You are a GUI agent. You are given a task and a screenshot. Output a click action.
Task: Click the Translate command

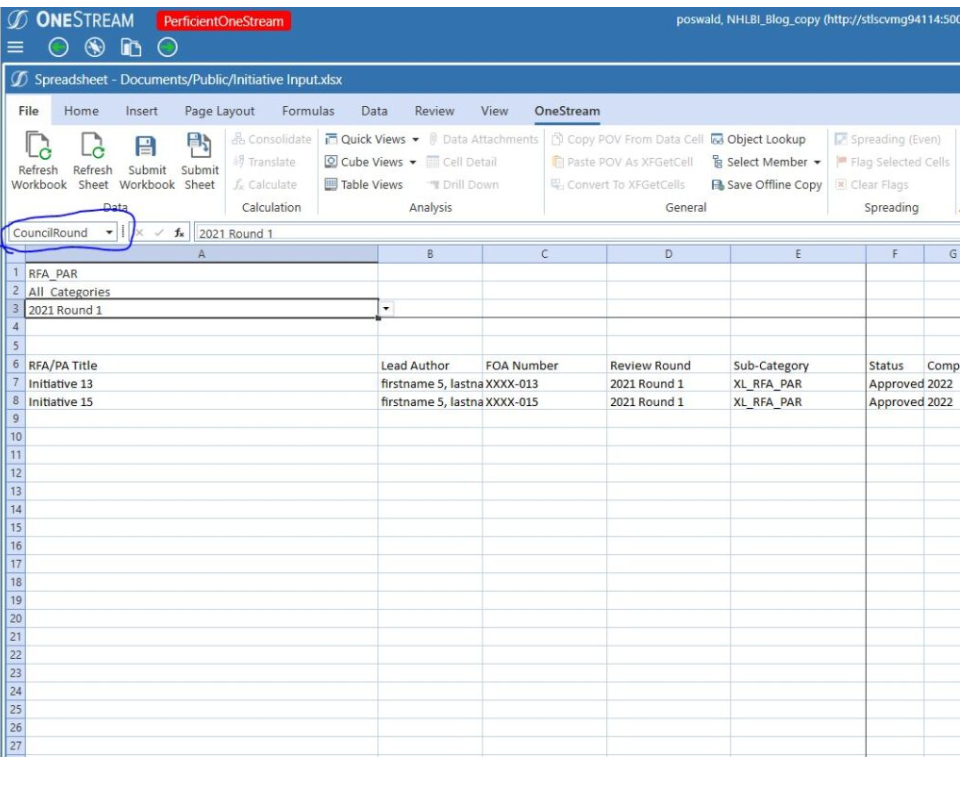[264, 162]
